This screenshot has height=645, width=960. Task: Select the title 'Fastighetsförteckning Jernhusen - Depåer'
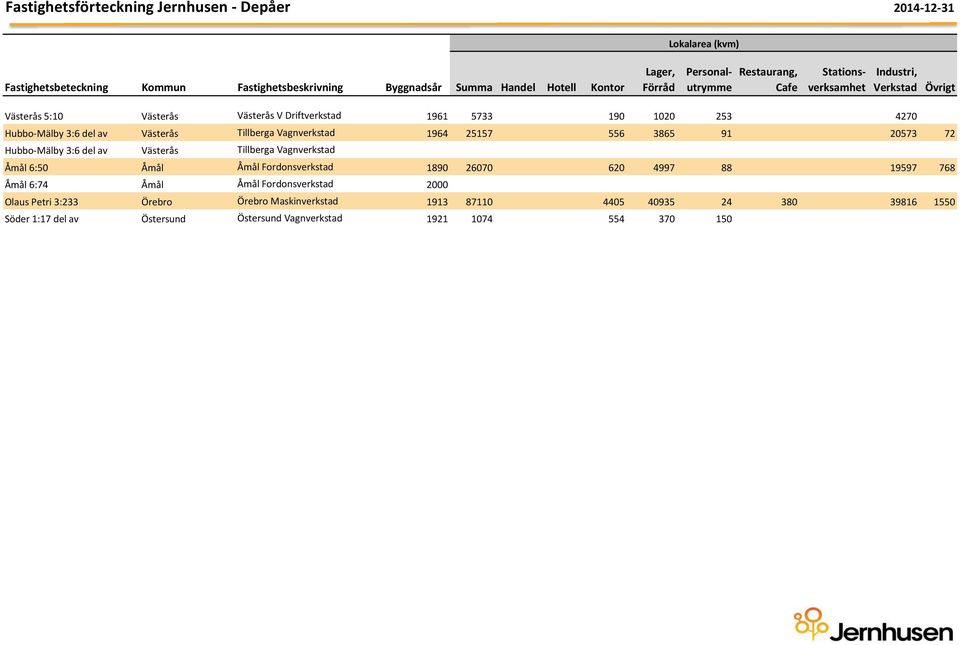point(148,8)
